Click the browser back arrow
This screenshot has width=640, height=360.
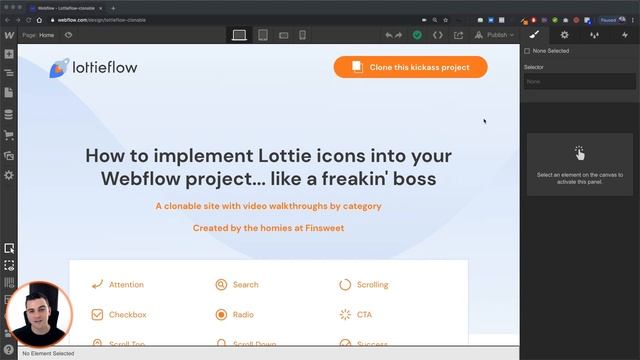(x=7, y=20)
